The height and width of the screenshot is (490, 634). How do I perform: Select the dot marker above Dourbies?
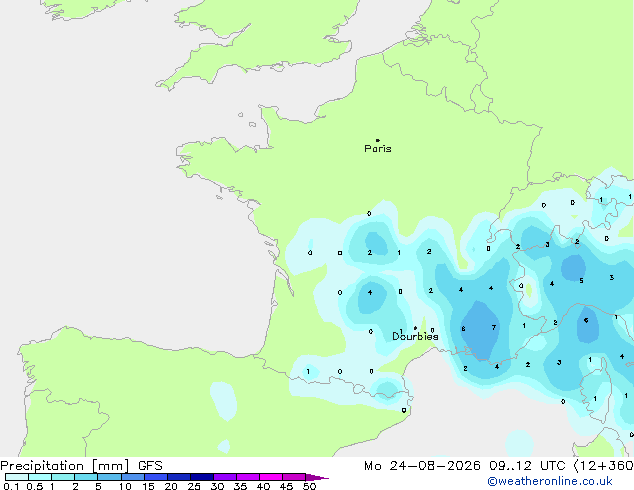[415, 328]
